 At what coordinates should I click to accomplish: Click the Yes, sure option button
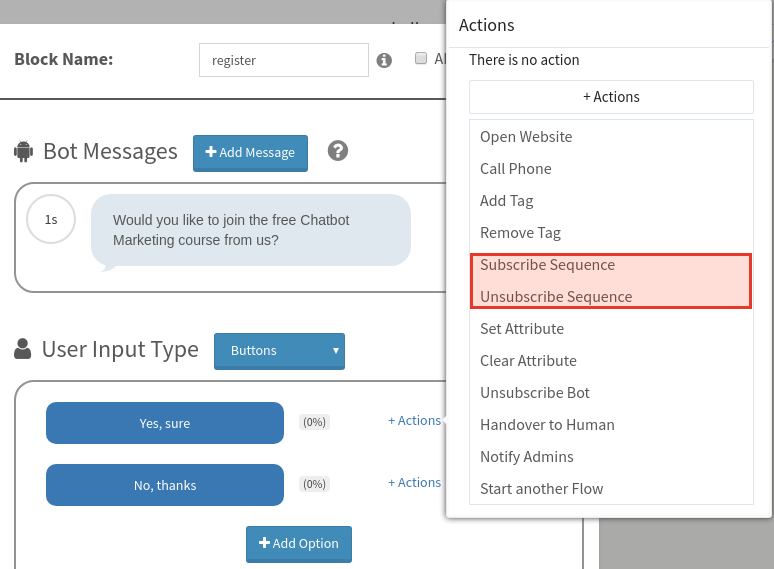[165, 423]
